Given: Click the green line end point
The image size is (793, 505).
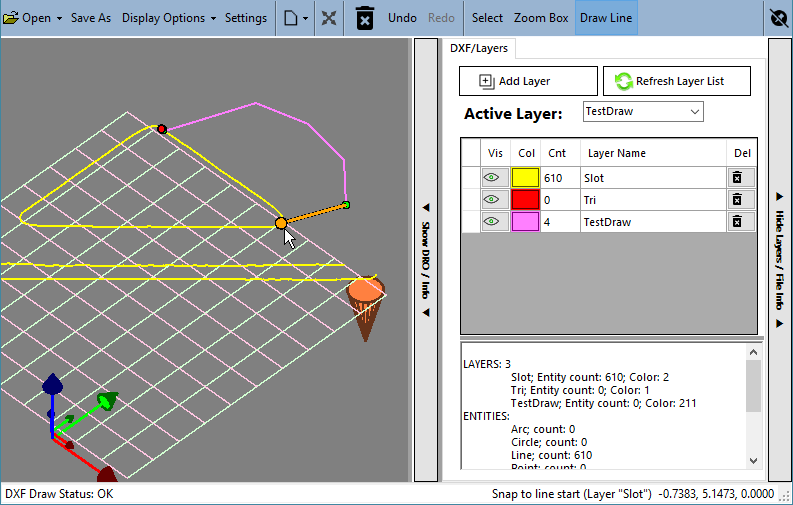Looking at the screenshot, I should (x=346, y=205).
